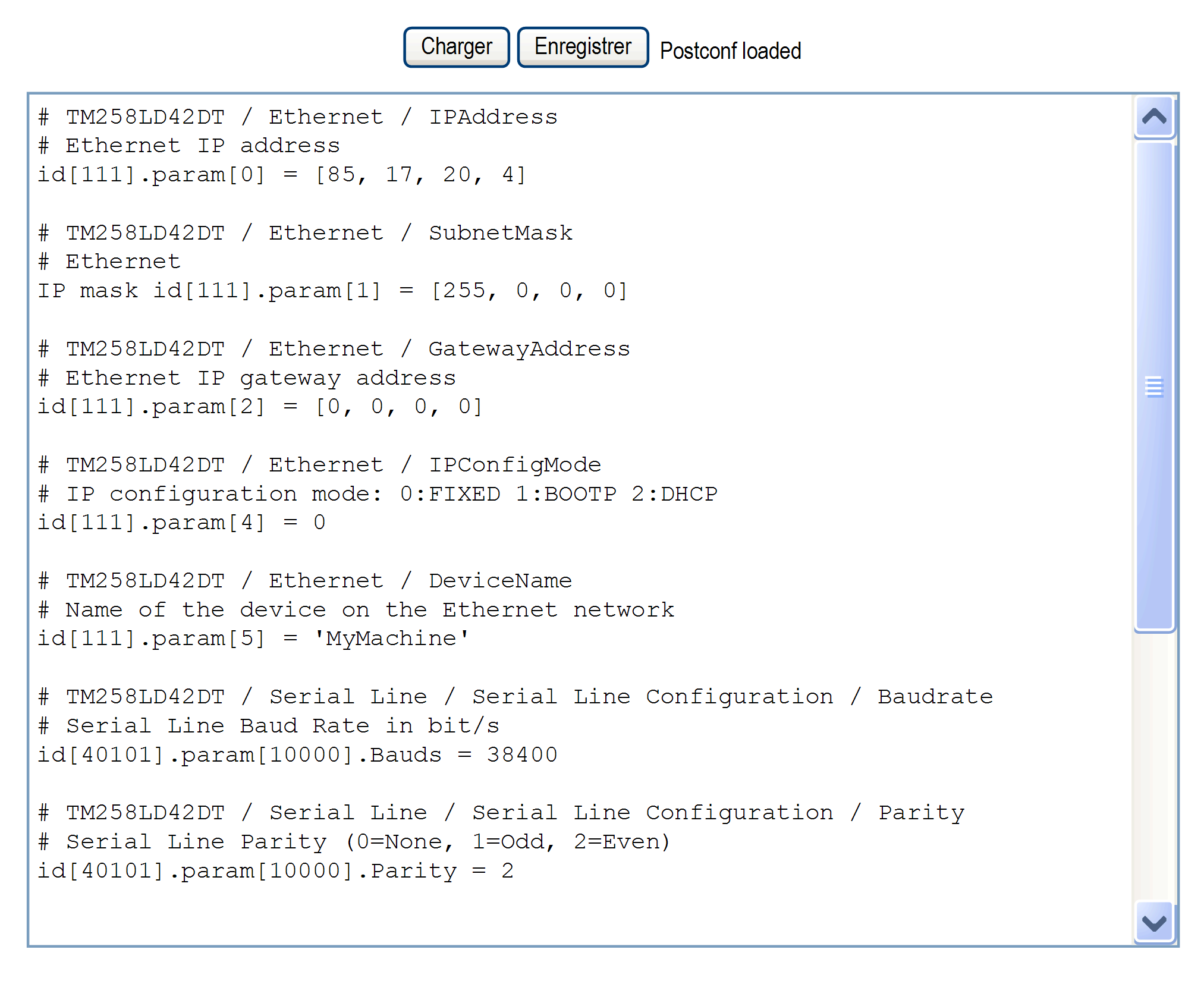Click the scrollbar thumb grip lines
The height and width of the screenshot is (981, 1204).
click(1154, 386)
